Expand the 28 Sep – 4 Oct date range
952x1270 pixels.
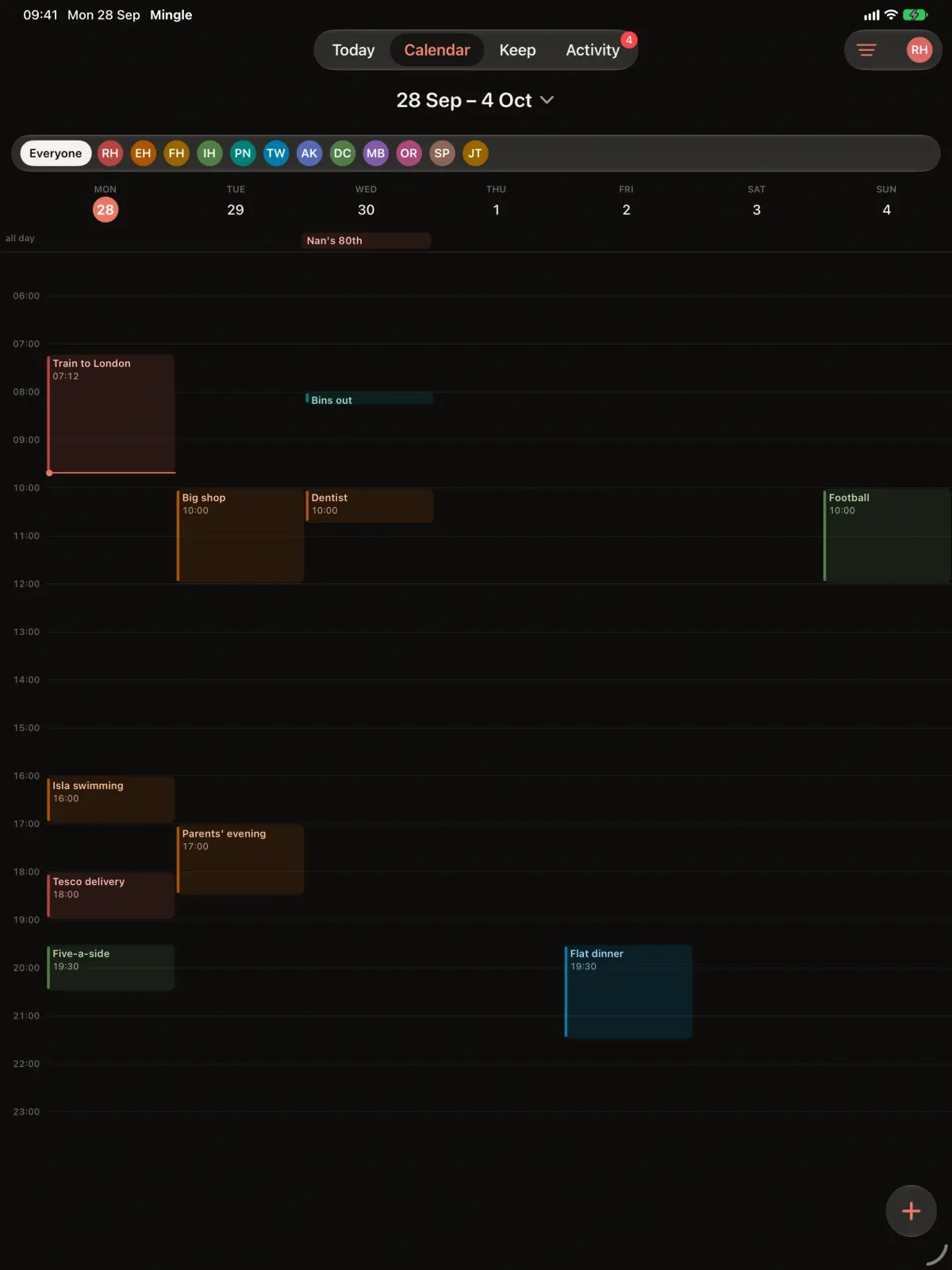[475, 100]
